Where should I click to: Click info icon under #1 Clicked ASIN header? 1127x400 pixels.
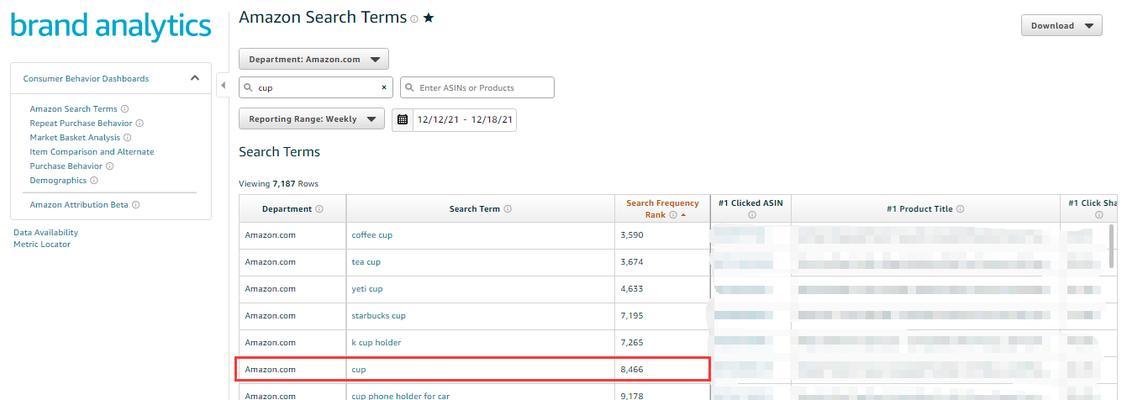[752, 215]
